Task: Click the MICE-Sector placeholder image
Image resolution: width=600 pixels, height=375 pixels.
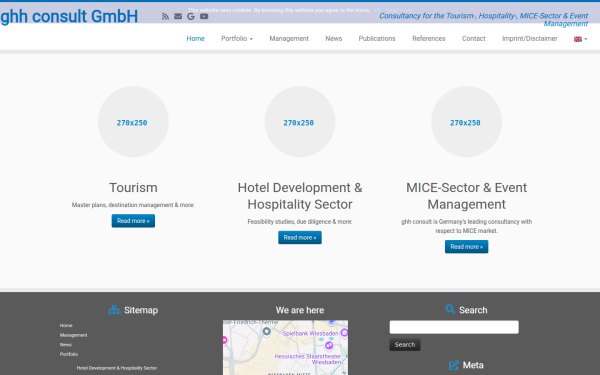Action: click(466, 122)
